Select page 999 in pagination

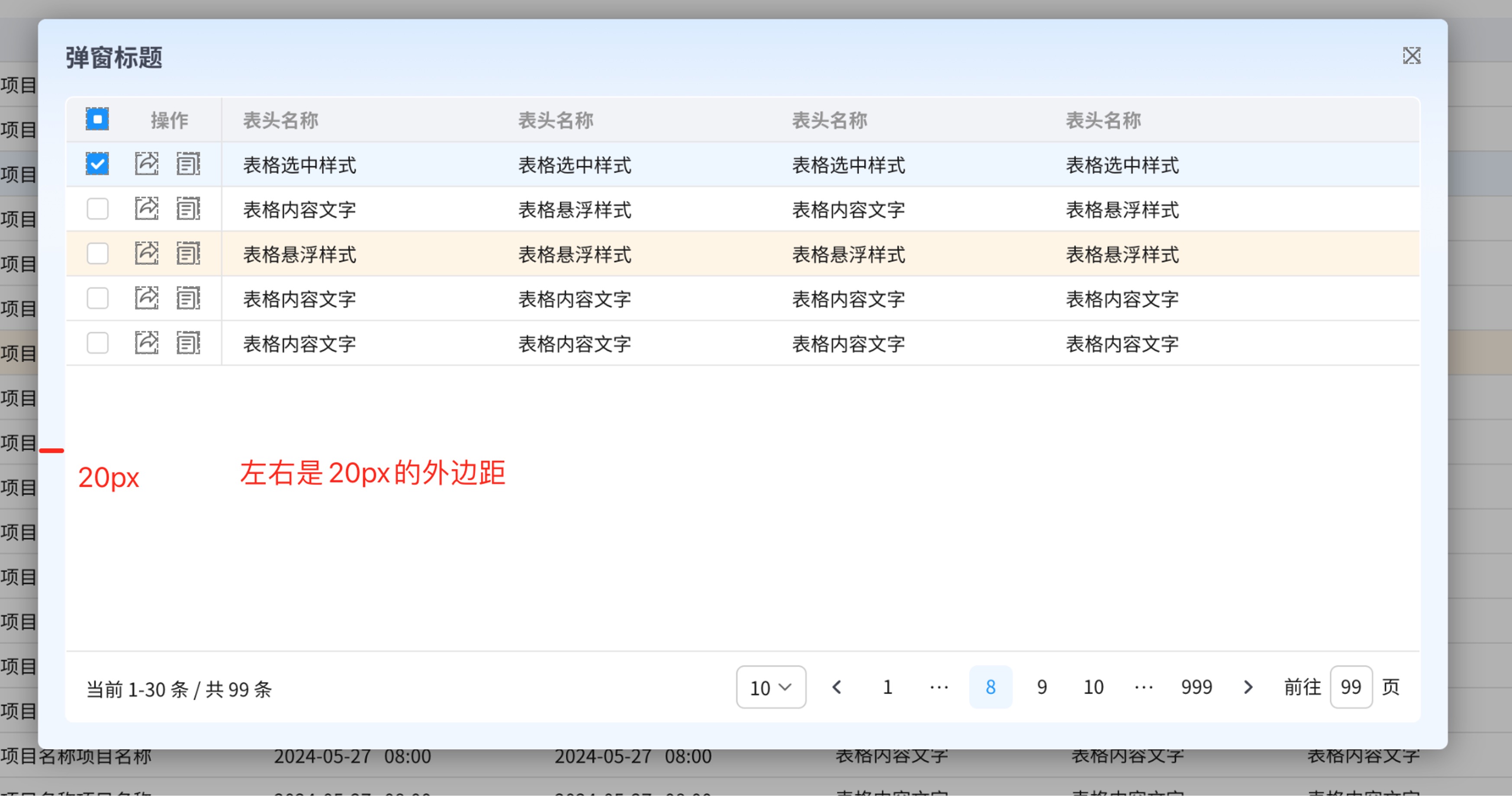click(x=1196, y=687)
